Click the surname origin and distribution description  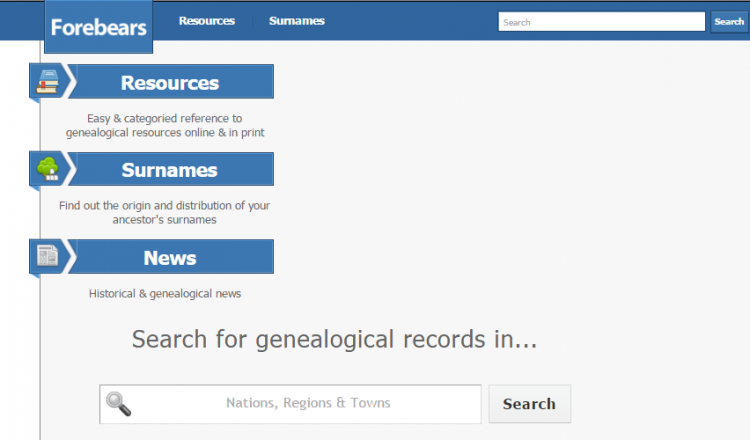tap(165, 212)
